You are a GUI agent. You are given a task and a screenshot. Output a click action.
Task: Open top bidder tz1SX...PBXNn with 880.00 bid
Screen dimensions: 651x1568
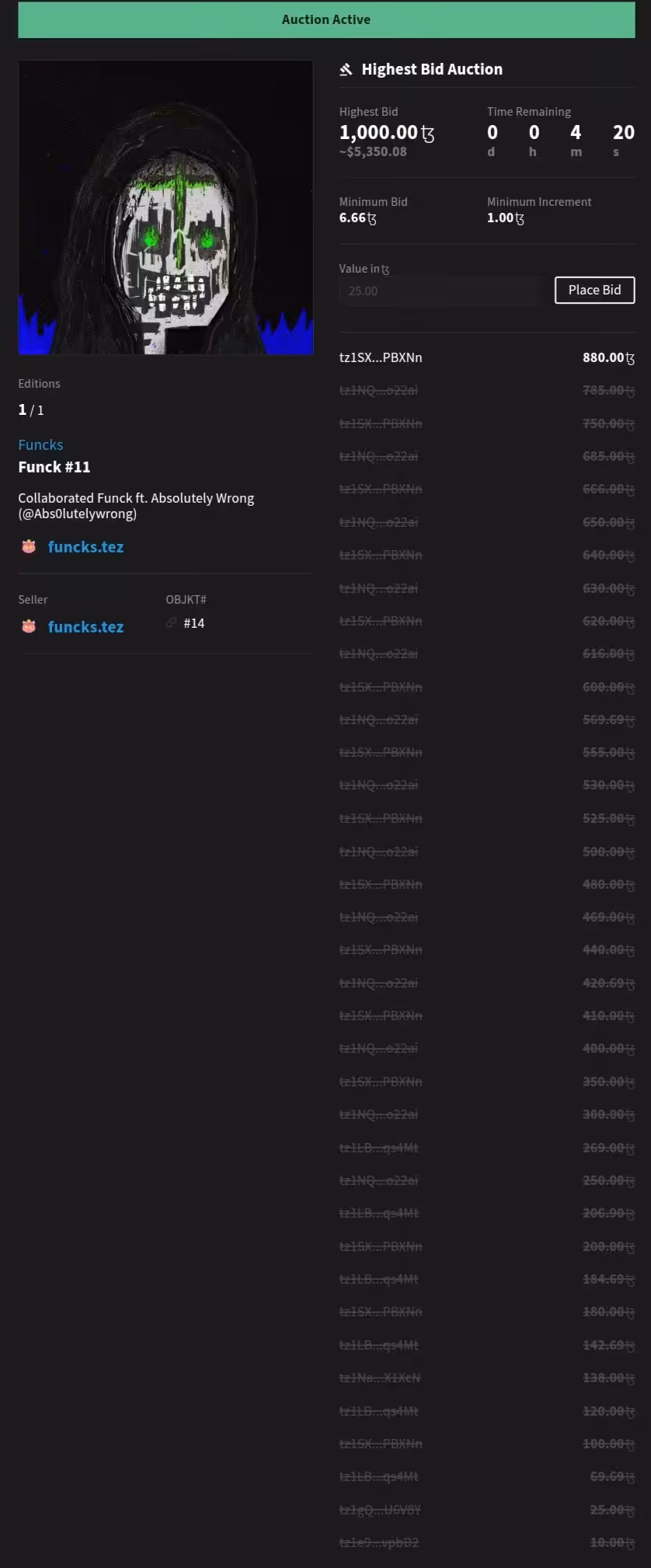point(381,357)
